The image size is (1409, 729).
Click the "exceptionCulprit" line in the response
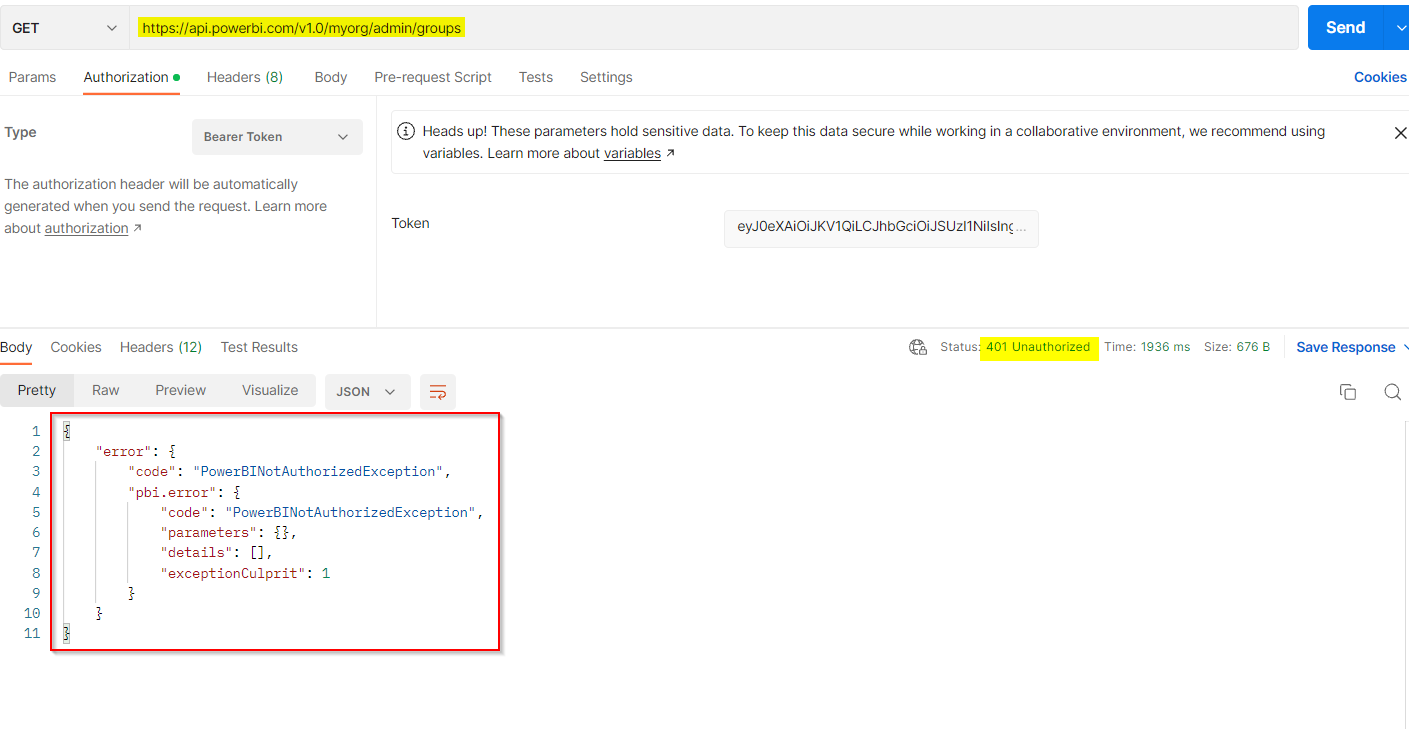tap(245, 573)
